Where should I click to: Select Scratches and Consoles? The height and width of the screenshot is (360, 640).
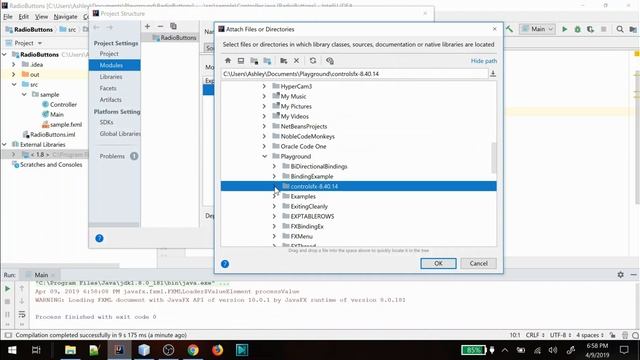point(51,164)
